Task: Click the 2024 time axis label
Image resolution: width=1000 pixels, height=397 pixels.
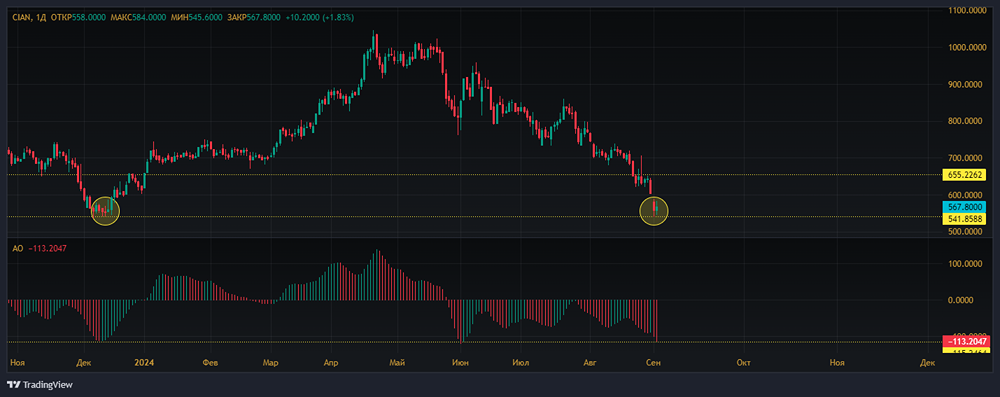Action: coord(144,363)
